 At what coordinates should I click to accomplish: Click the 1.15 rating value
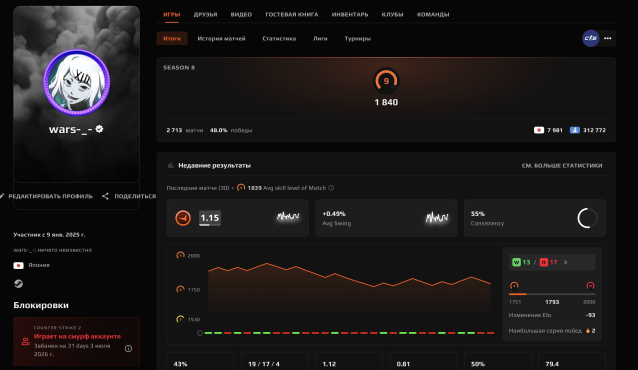click(210, 218)
